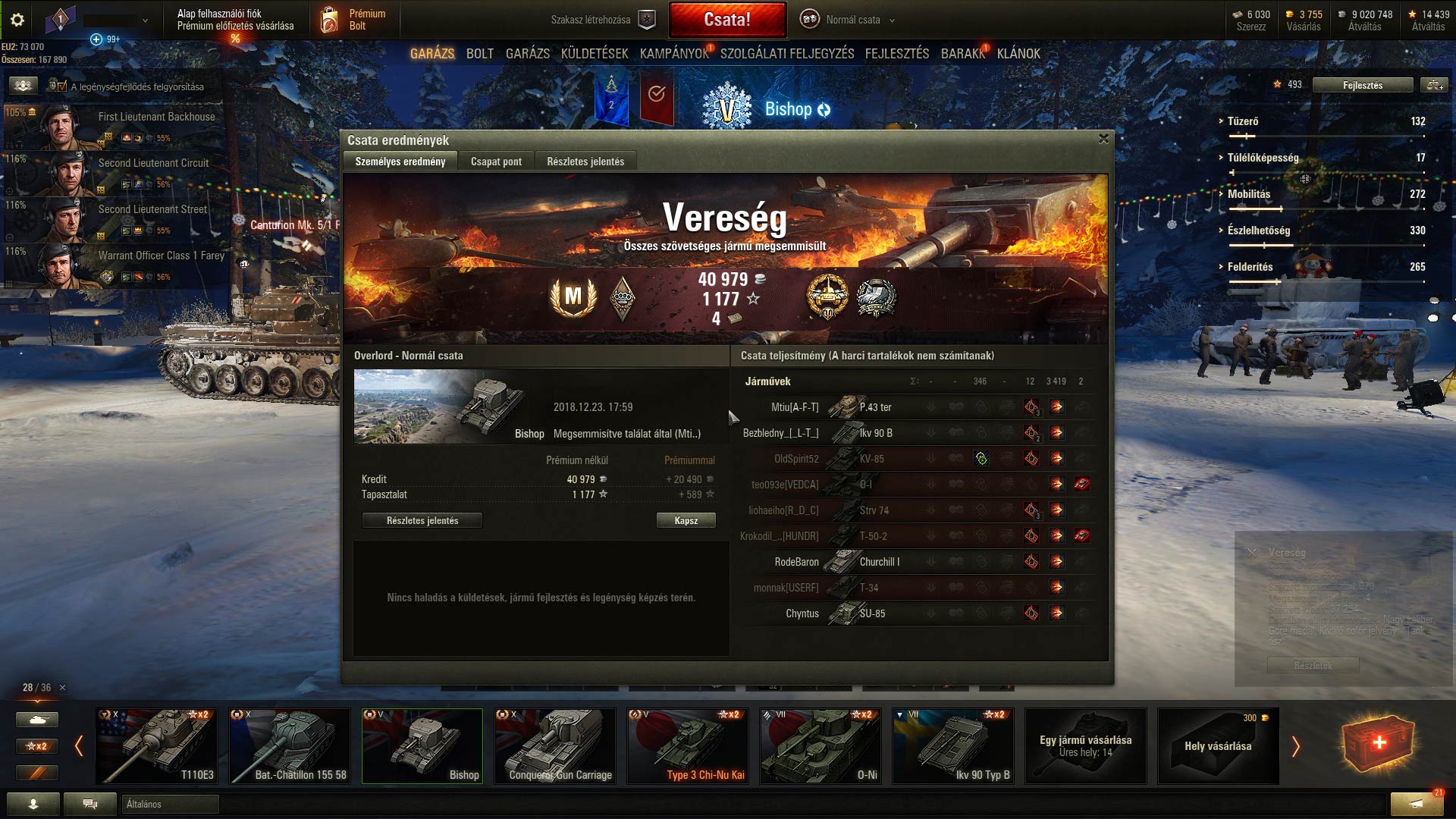Open the crew operations button
The image size is (1456, 819).
[x=23, y=86]
